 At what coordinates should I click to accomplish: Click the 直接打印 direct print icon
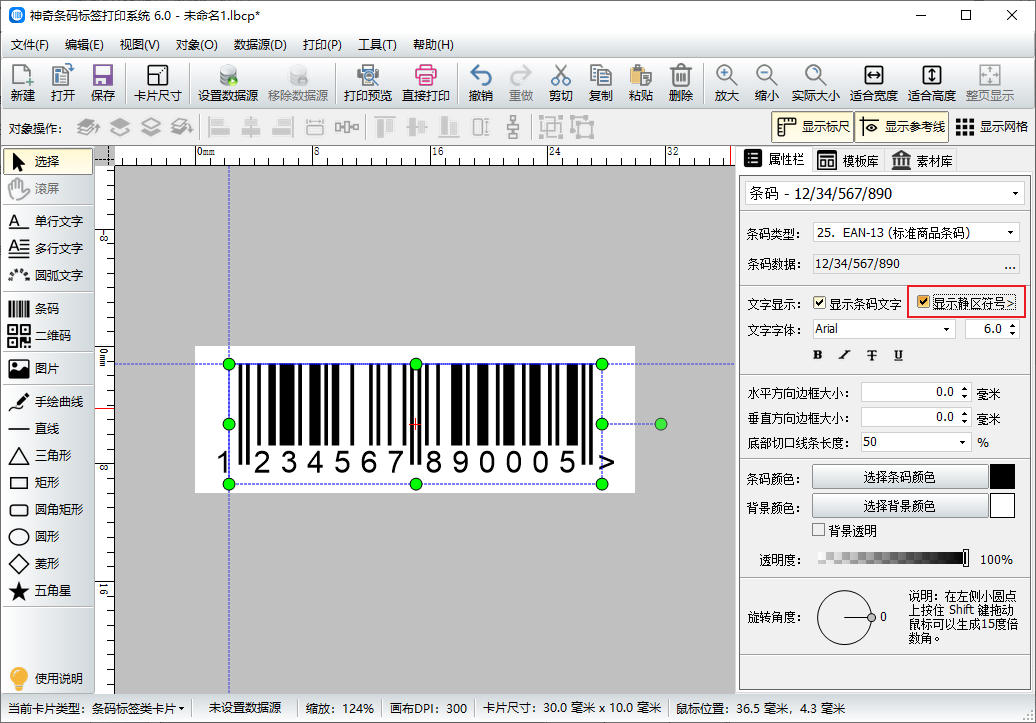click(x=425, y=83)
